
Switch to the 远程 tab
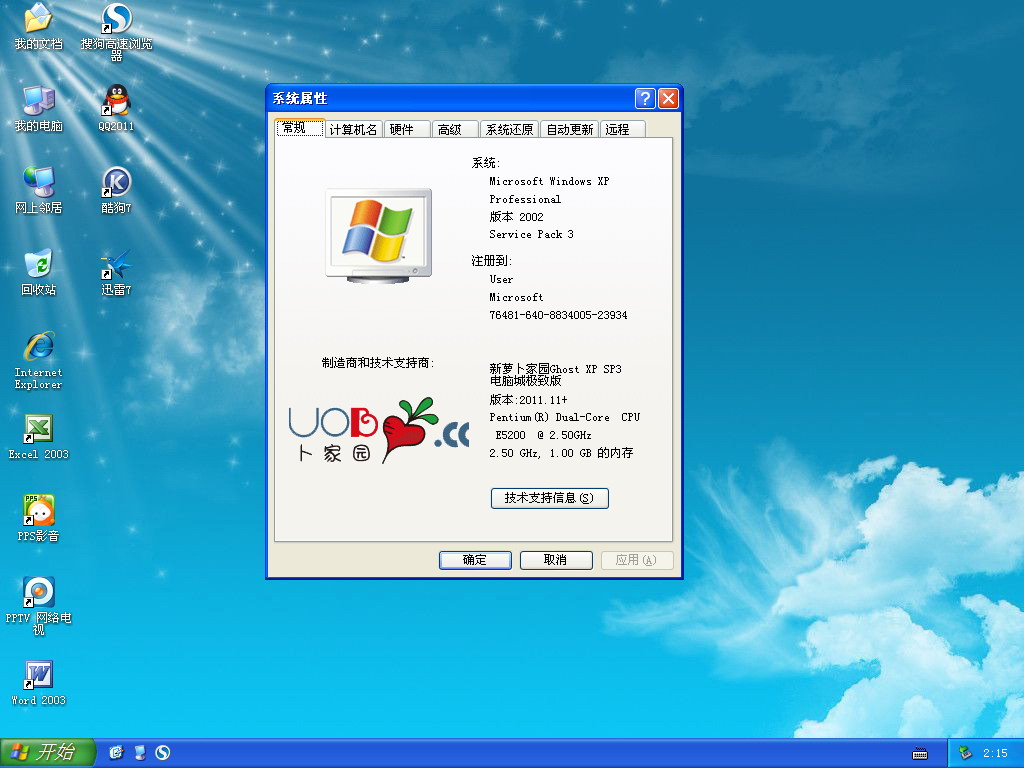tap(623, 129)
